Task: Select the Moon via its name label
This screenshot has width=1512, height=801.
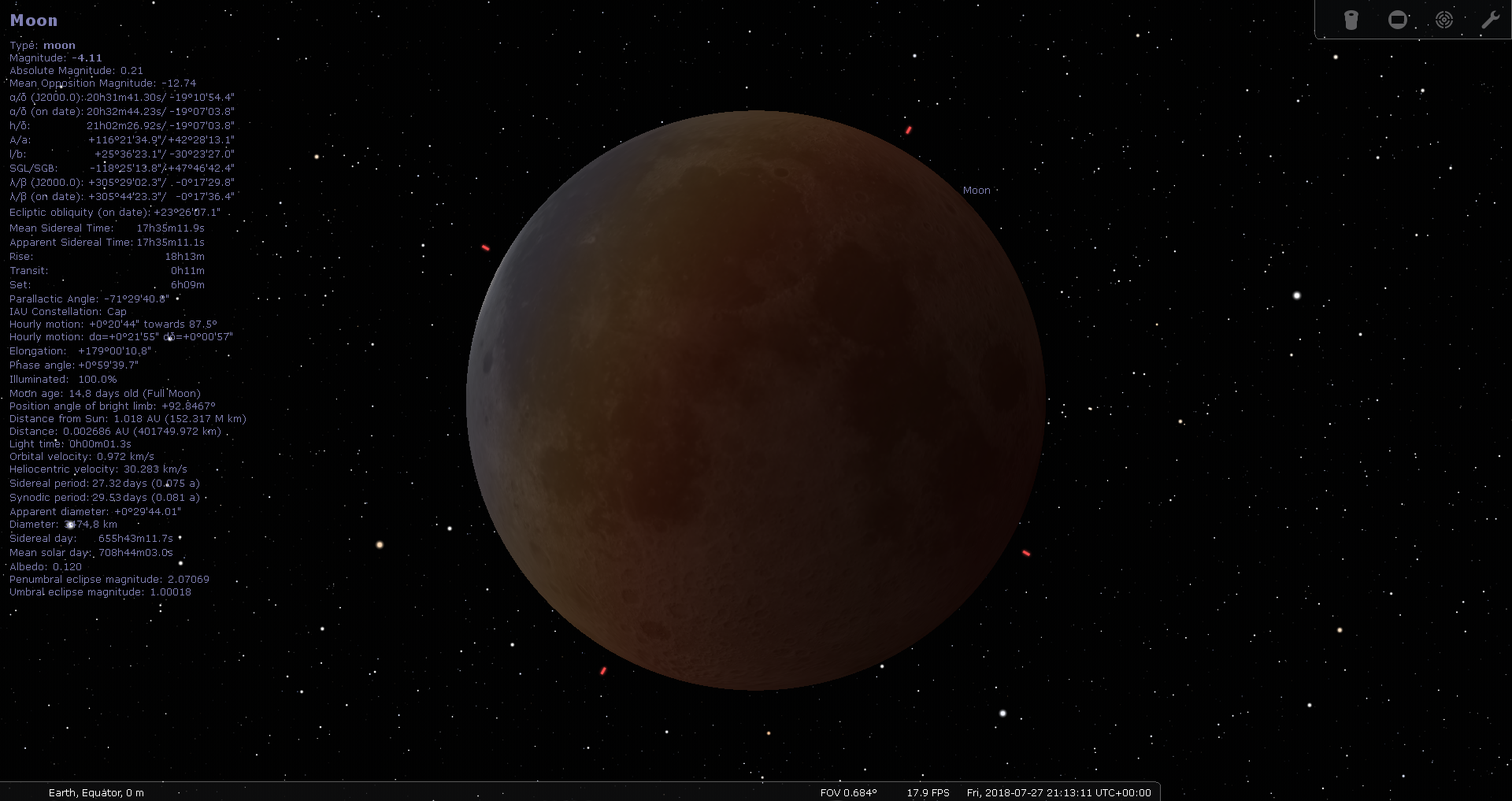Action: 976,190
